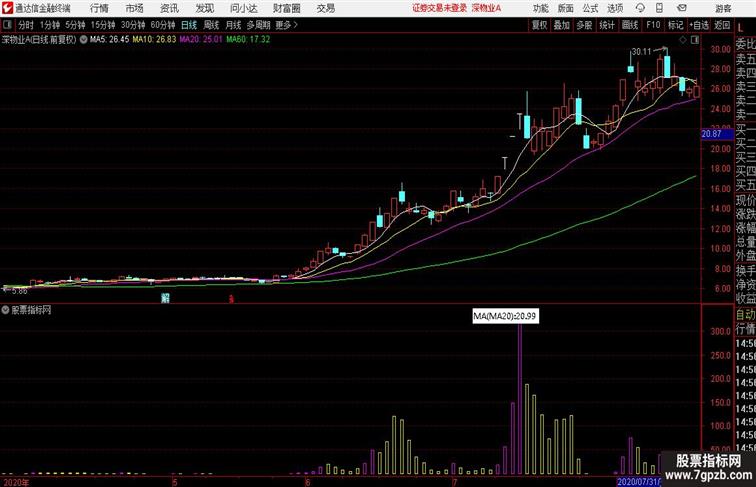Open the 资讯 menu
The image size is (756, 487).
(x=169, y=8)
